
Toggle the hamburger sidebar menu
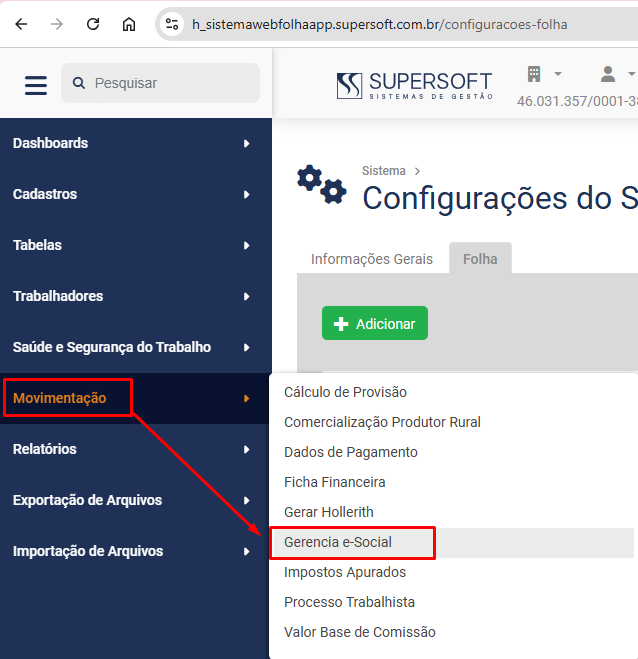[x=36, y=85]
